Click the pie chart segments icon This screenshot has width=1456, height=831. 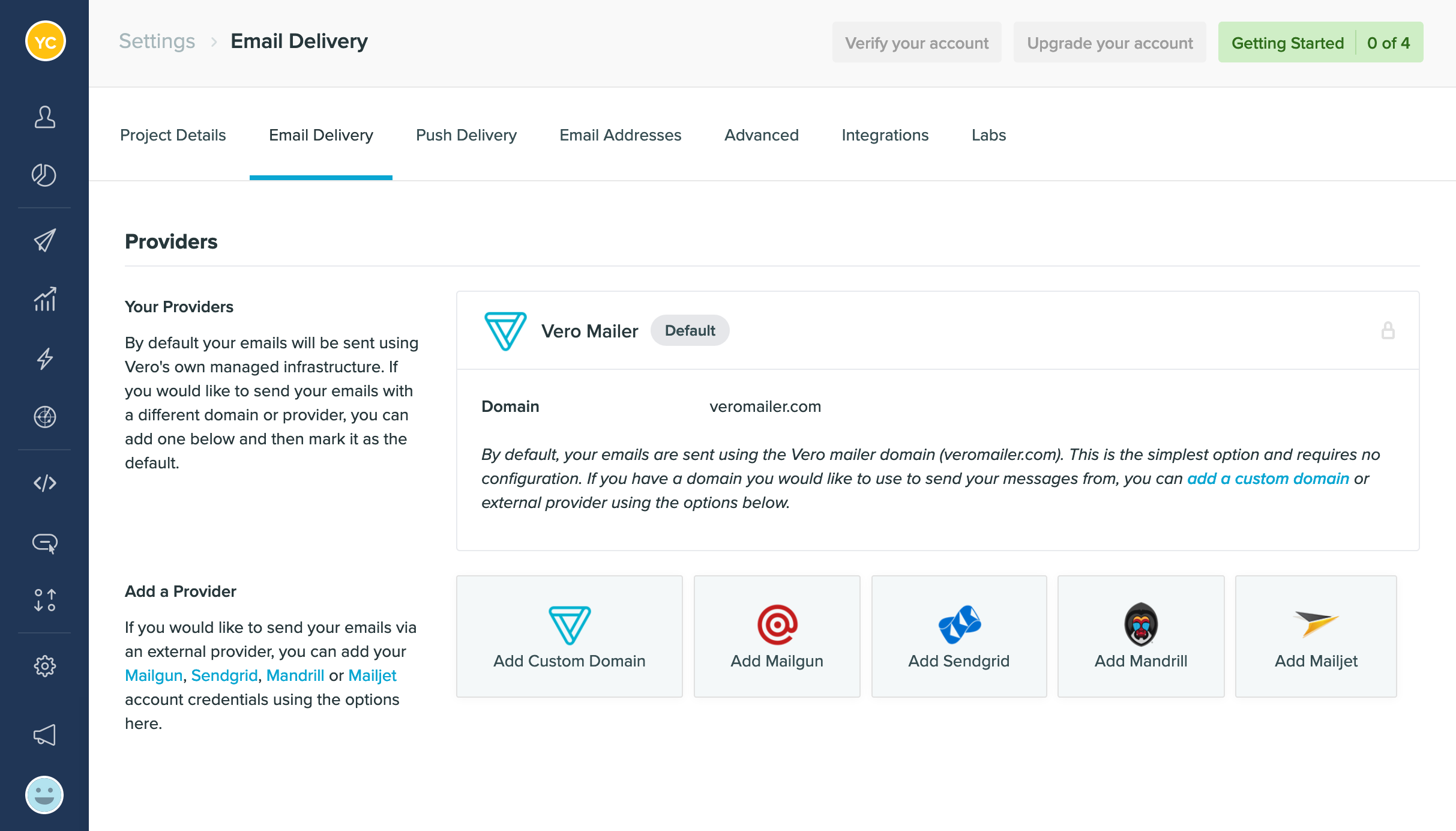[x=44, y=175]
